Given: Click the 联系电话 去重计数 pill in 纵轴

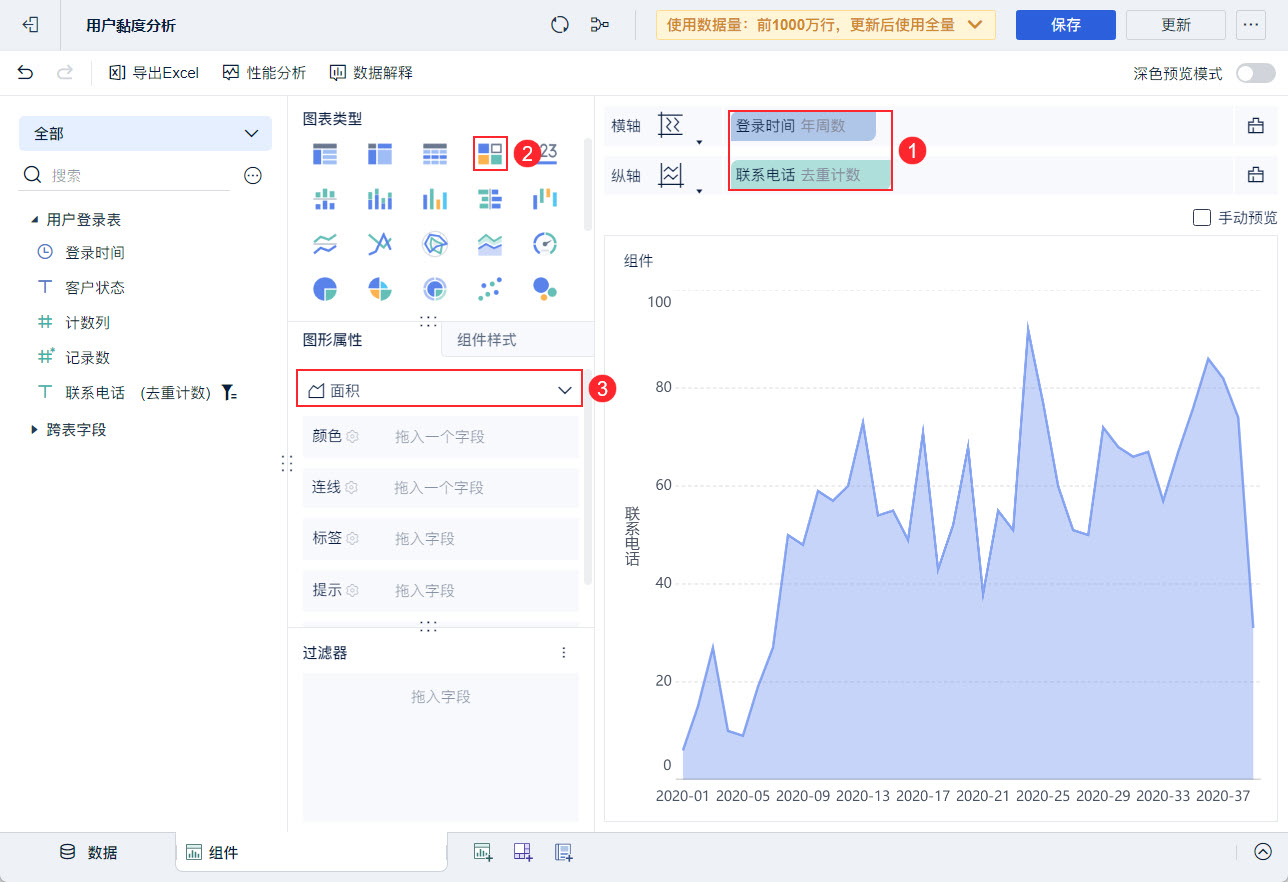Looking at the screenshot, I should click(x=811, y=175).
